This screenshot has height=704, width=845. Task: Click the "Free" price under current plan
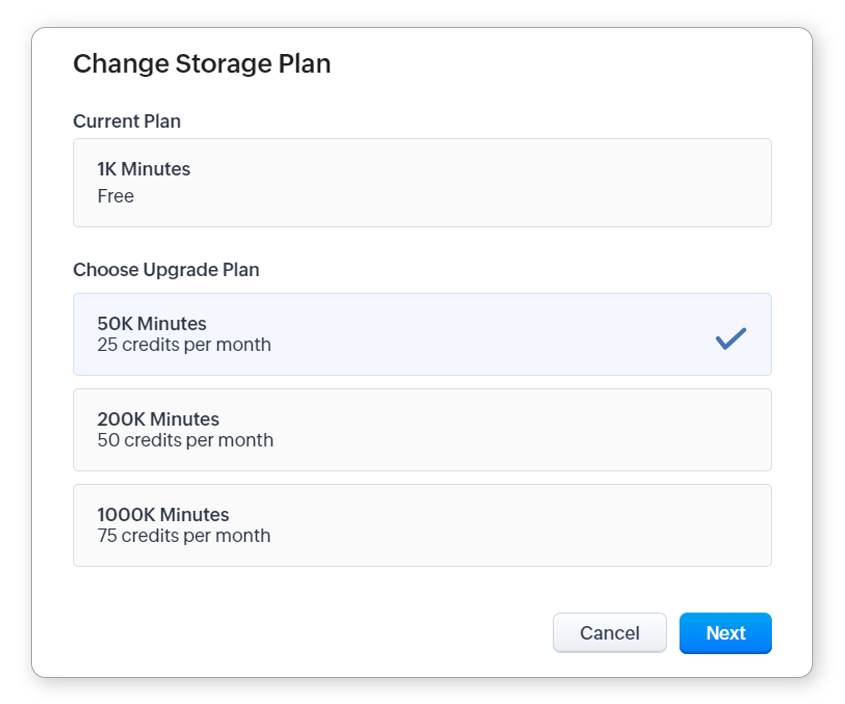[116, 196]
